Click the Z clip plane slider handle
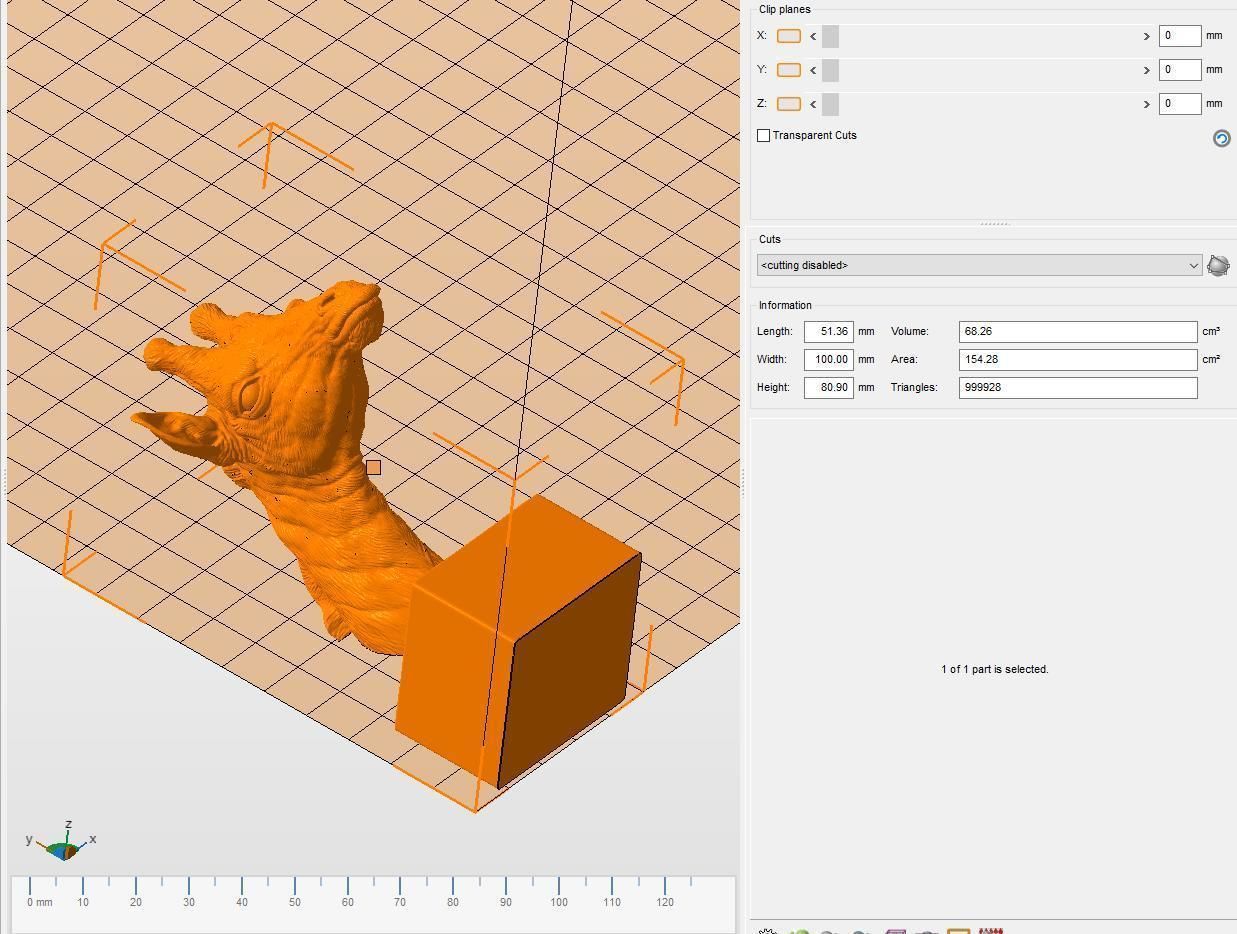This screenshot has height=934, width=1237. coord(830,104)
